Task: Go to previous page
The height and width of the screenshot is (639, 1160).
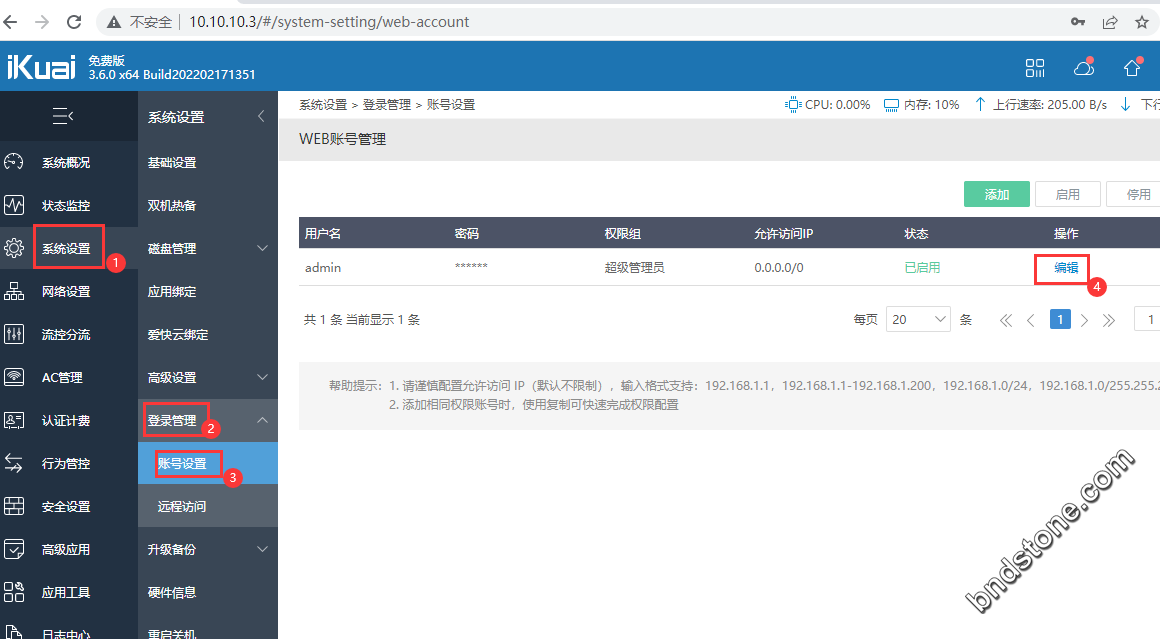Action: pyautogui.click(x=1031, y=320)
